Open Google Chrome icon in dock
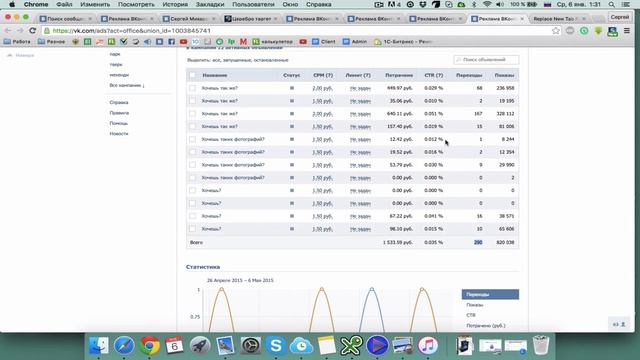 click(149, 346)
